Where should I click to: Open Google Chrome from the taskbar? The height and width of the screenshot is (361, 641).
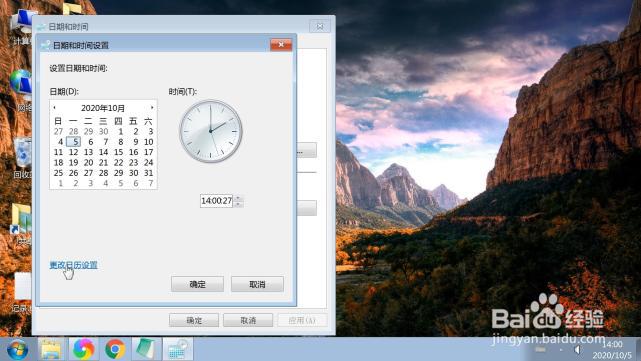coord(115,349)
